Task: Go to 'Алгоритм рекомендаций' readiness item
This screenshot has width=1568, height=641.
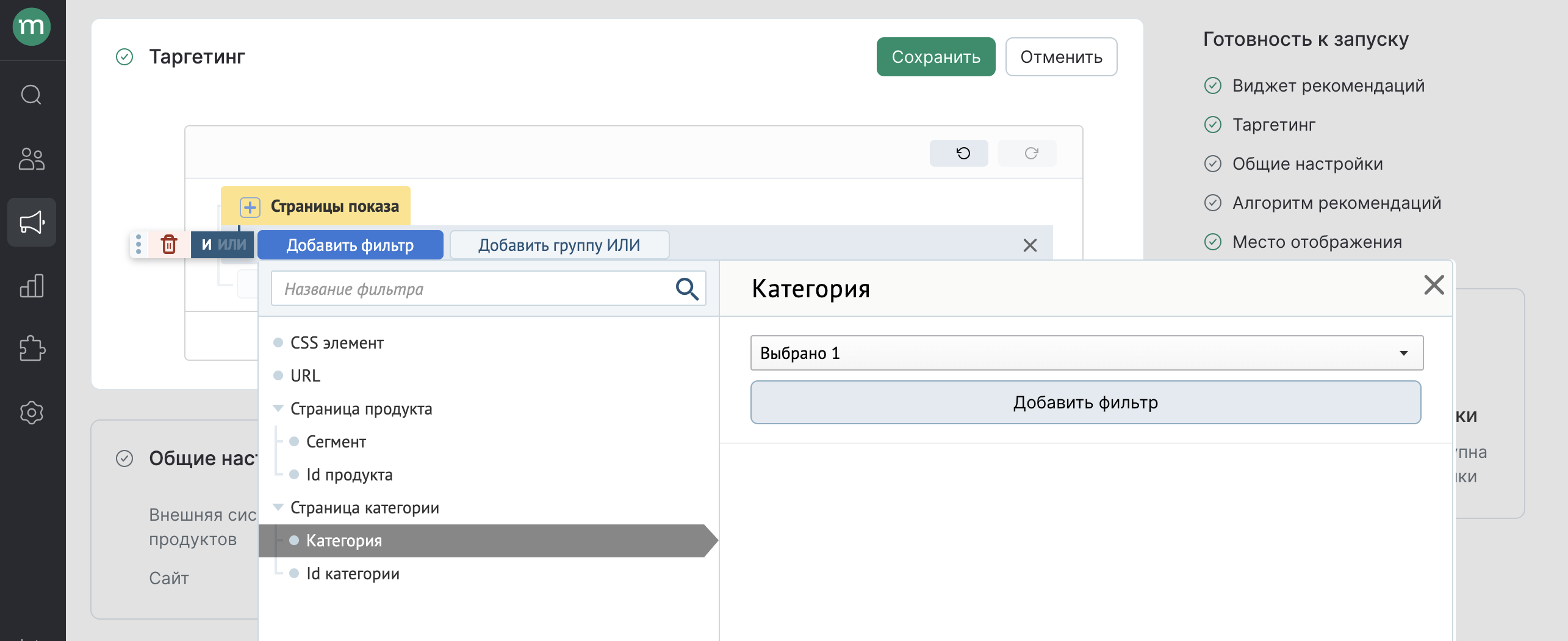Action: pyautogui.click(x=1337, y=203)
